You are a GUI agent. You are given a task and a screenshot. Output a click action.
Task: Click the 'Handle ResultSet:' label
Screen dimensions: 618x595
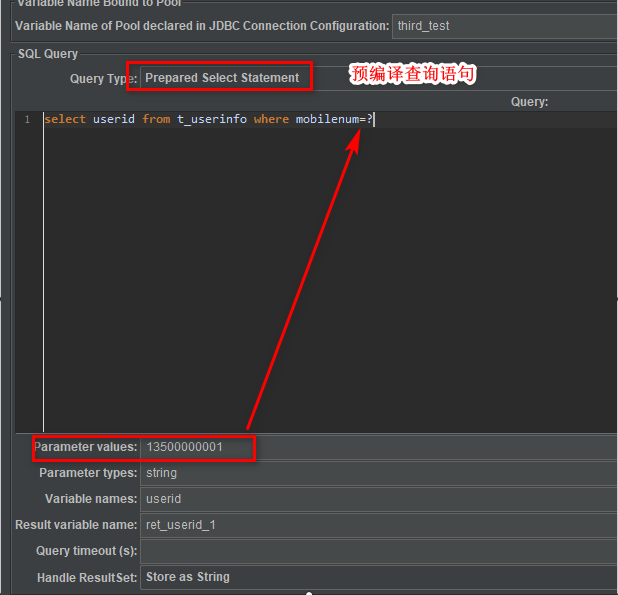pos(87,578)
